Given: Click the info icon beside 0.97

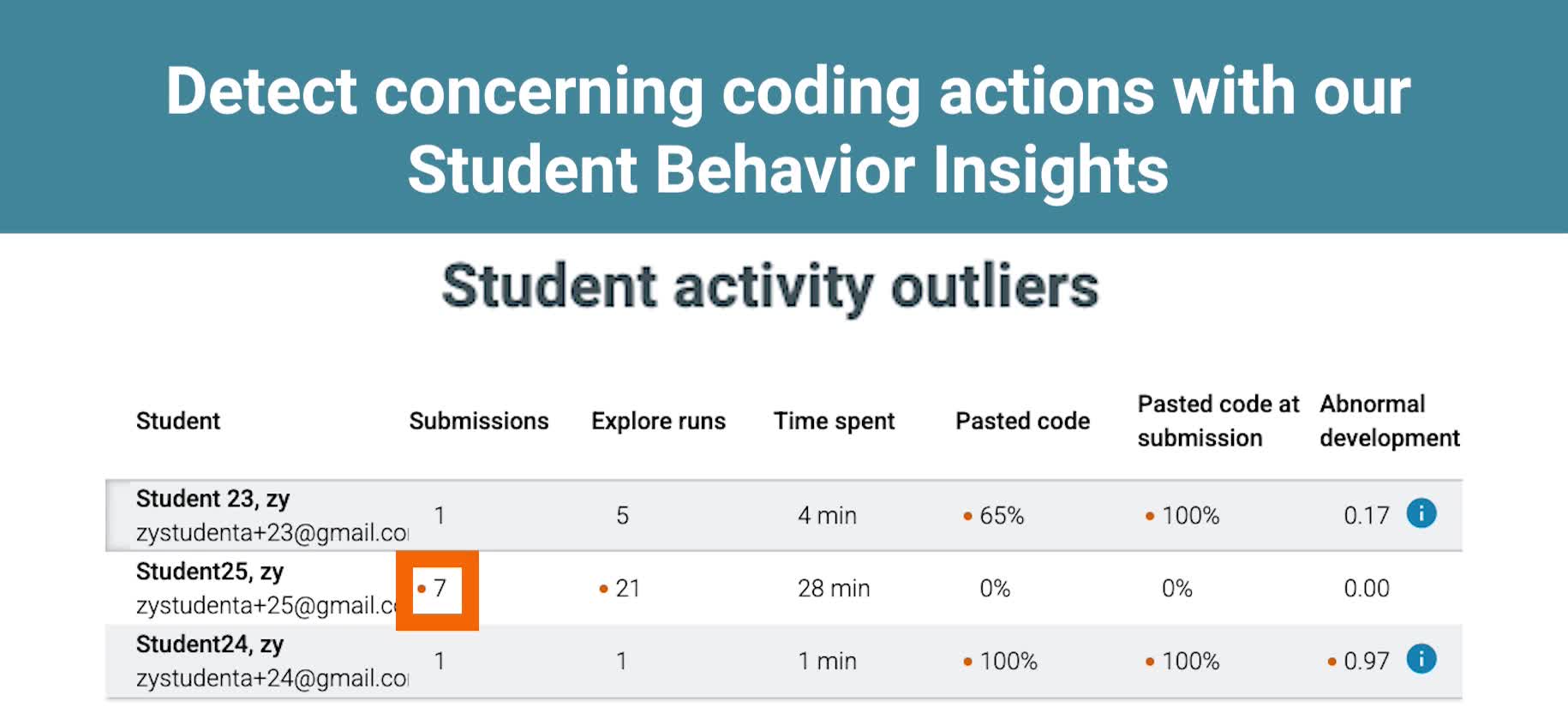Looking at the screenshot, I should (x=1421, y=659).
